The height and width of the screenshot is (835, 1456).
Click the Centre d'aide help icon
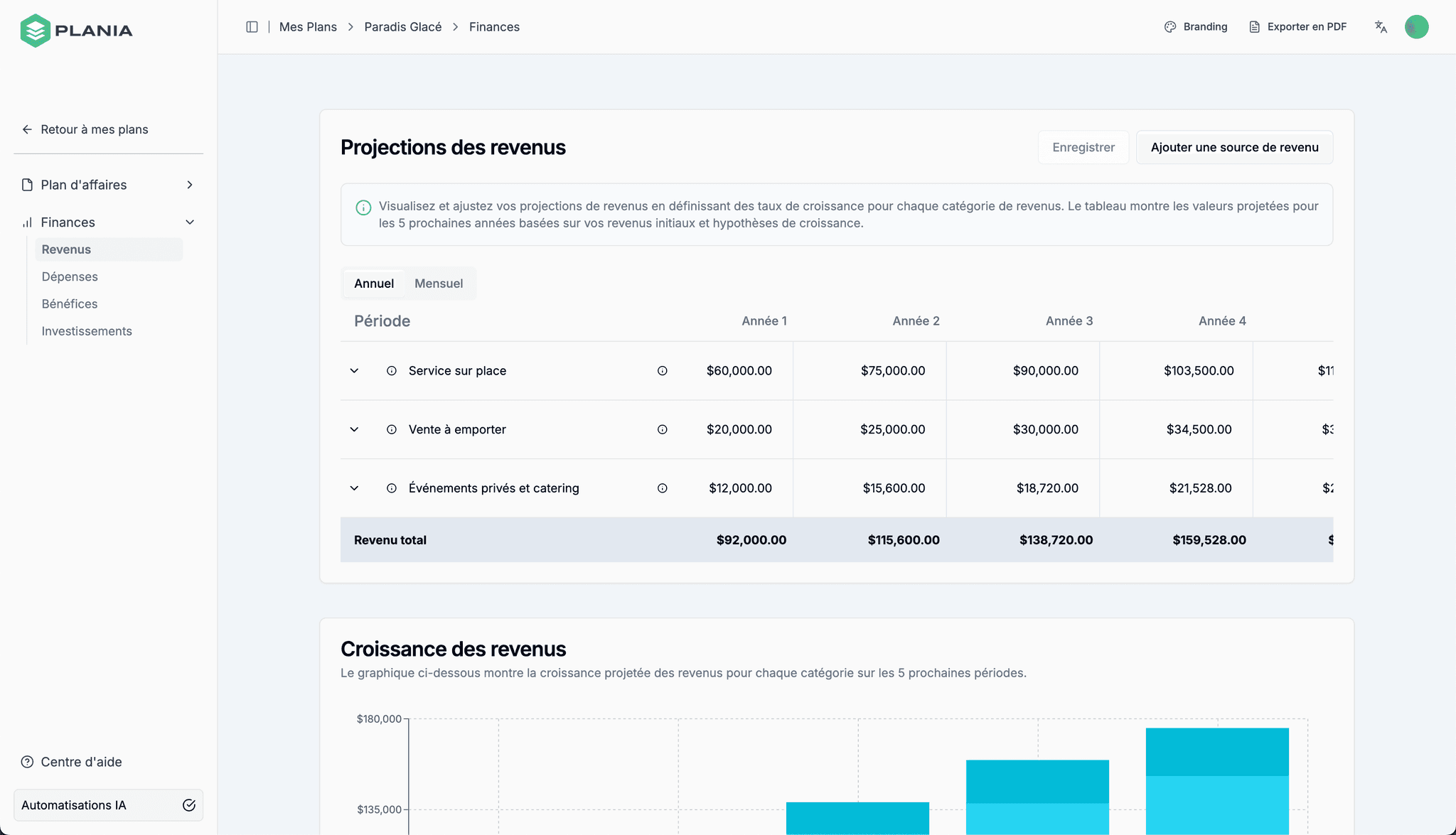coord(27,761)
